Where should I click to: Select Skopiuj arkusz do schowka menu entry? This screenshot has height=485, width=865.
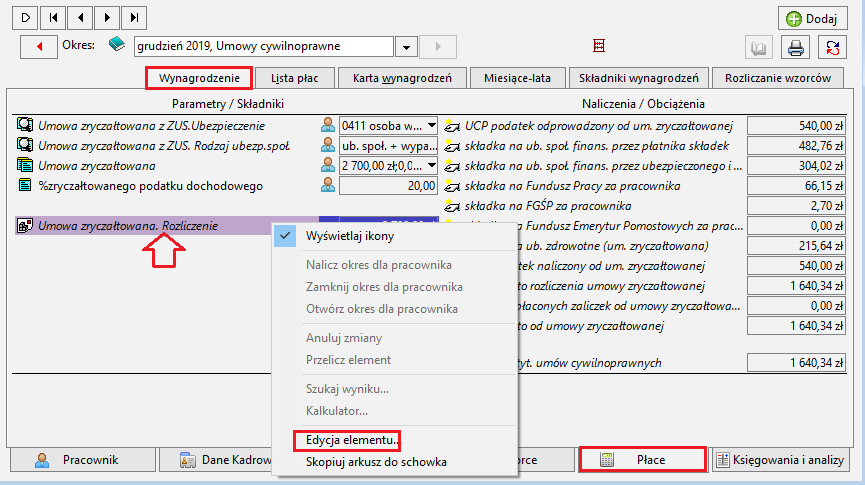click(x=376, y=462)
